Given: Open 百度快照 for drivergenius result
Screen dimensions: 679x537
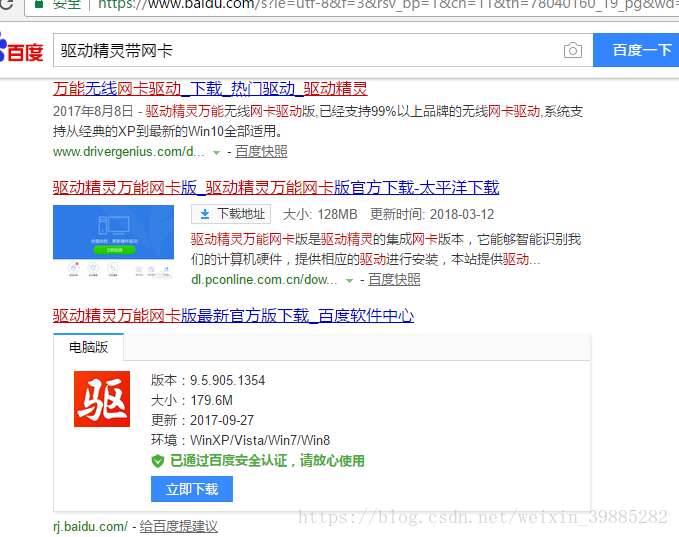Looking at the screenshot, I should click(x=261, y=152).
